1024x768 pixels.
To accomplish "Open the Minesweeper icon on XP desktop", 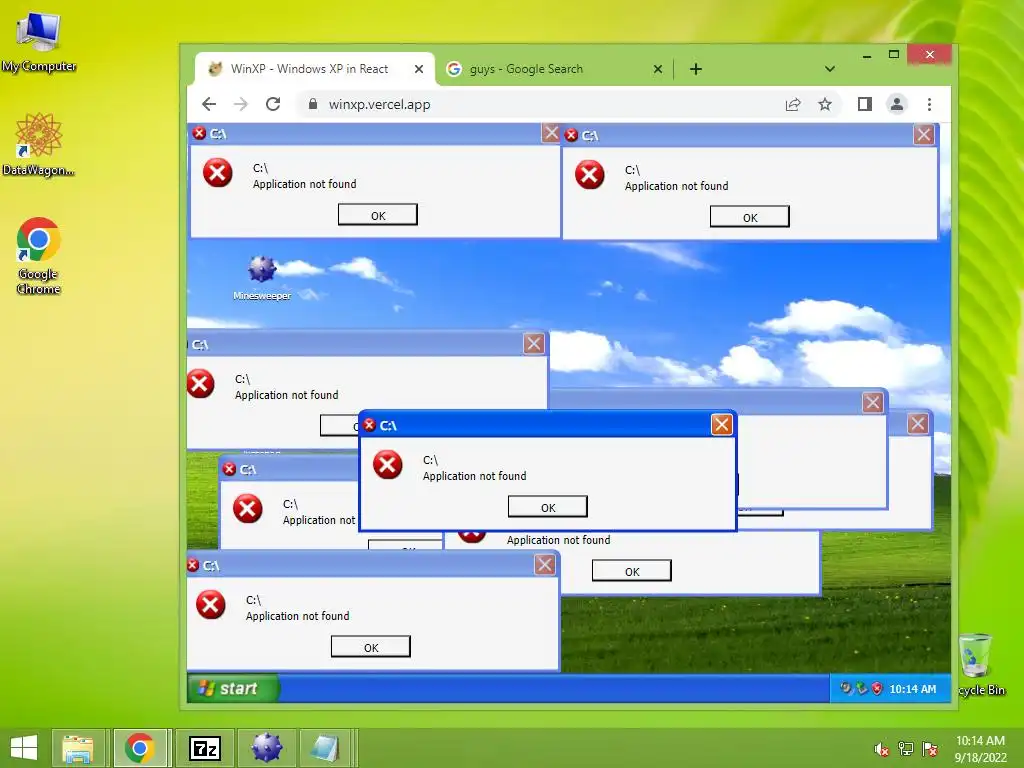I will coord(262,278).
